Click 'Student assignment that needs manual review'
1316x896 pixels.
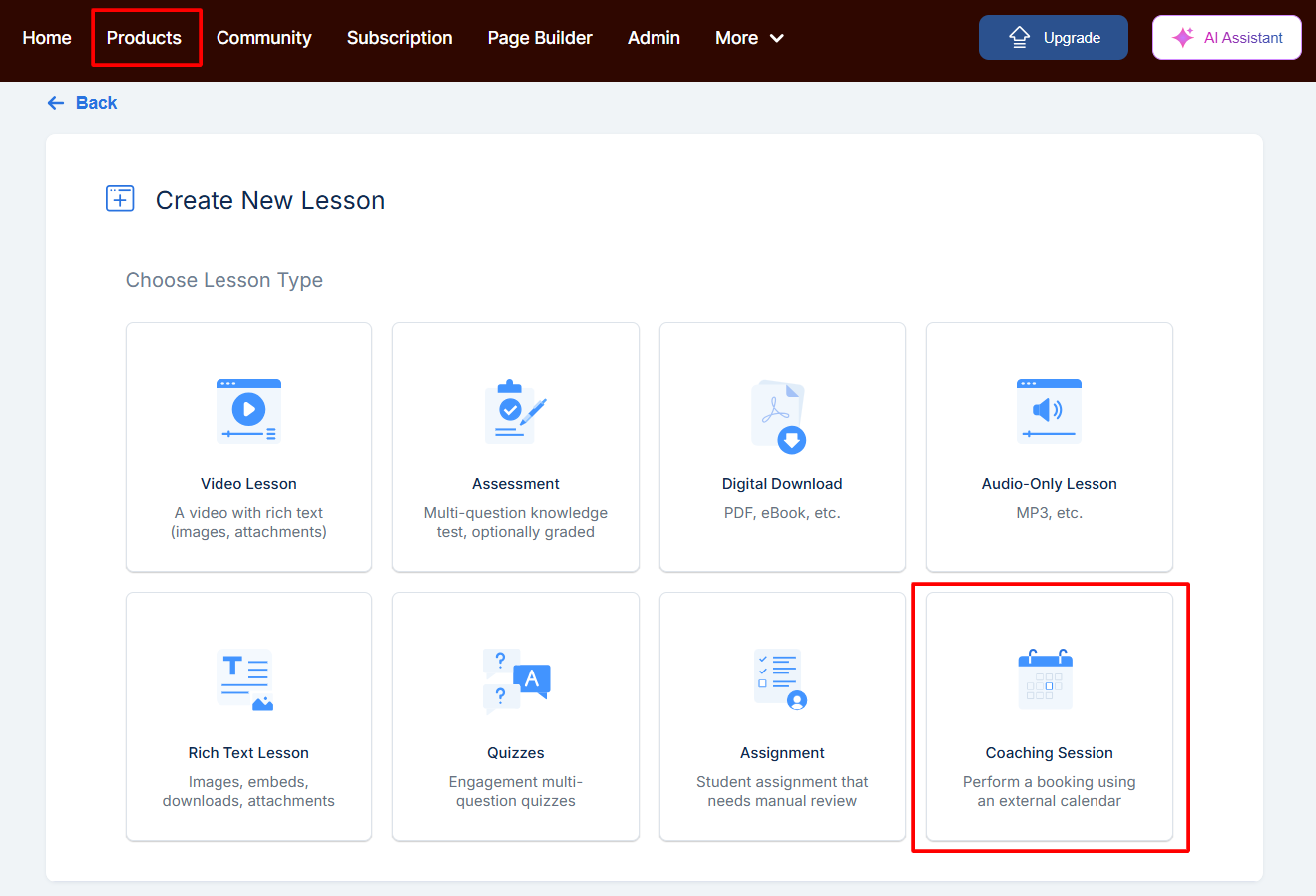point(782,791)
